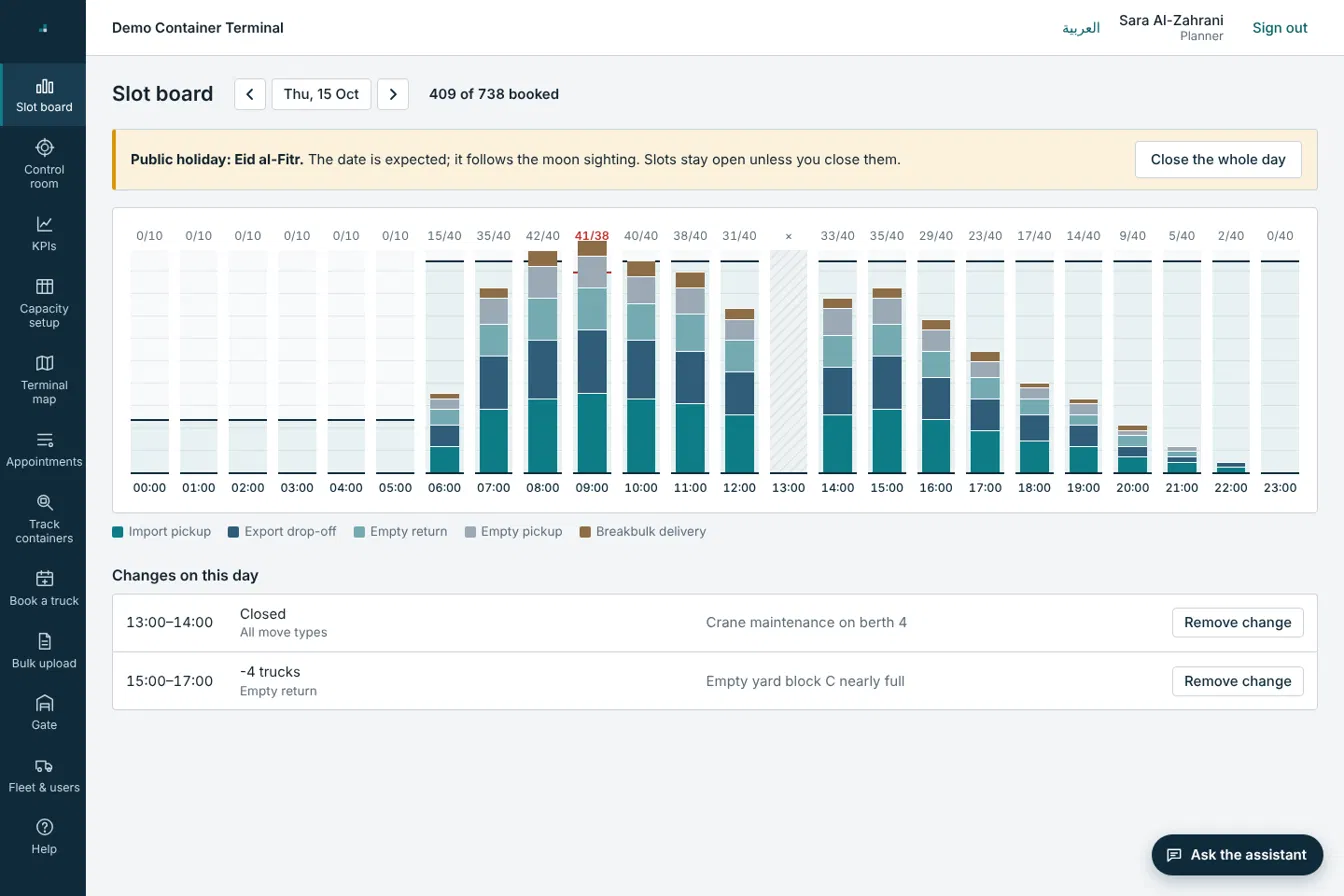Click the Export drop-off legend swatch
The width and height of the screenshot is (1344, 896).
click(x=233, y=532)
